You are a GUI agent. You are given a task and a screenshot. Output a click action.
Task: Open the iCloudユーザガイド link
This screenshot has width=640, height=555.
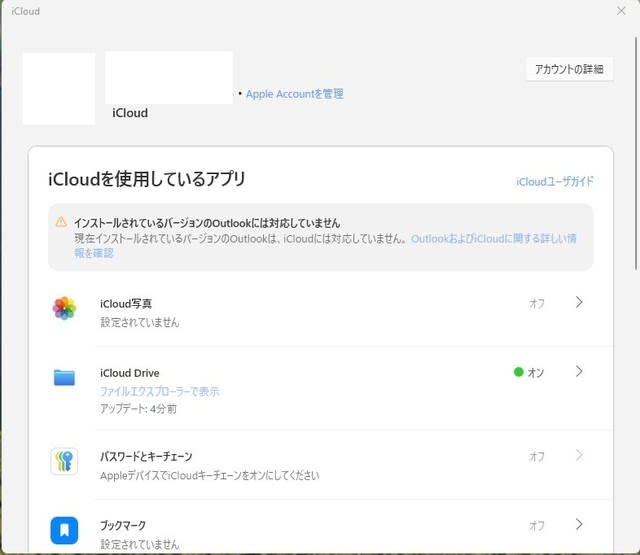[555, 182]
